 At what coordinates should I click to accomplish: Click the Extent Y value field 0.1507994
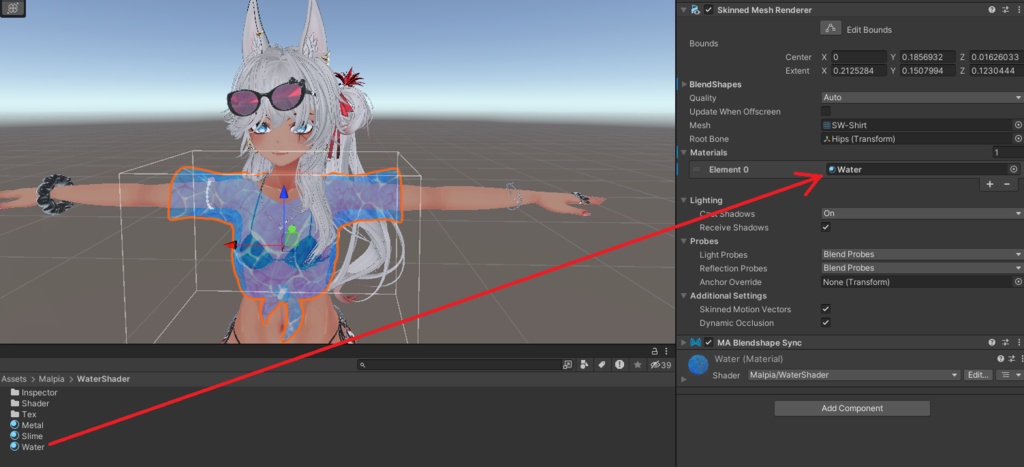tap(928, 71)
